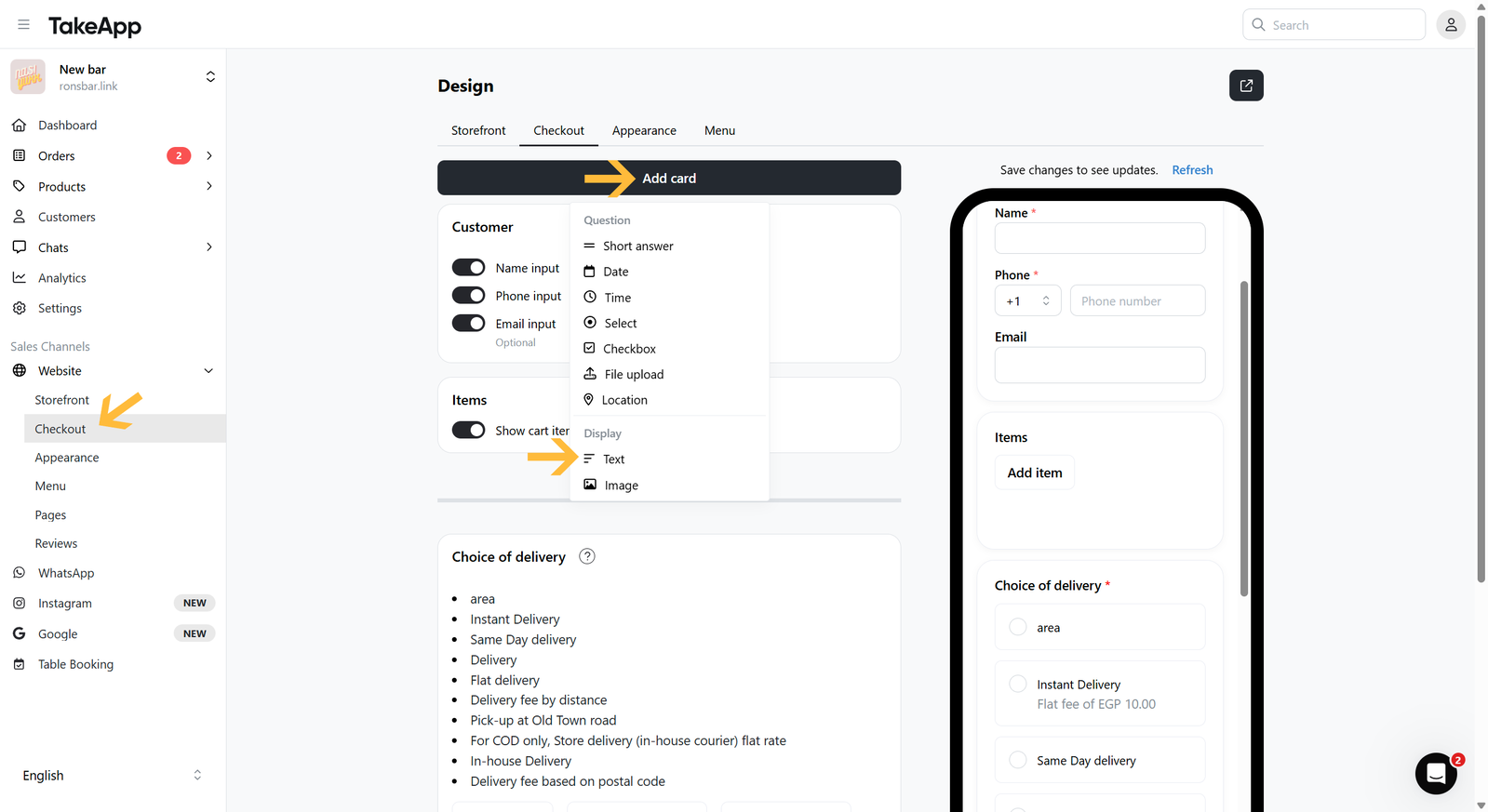Expand the Products submenu chevron
Screen dimensions: 1488x812
coord(209,186)
